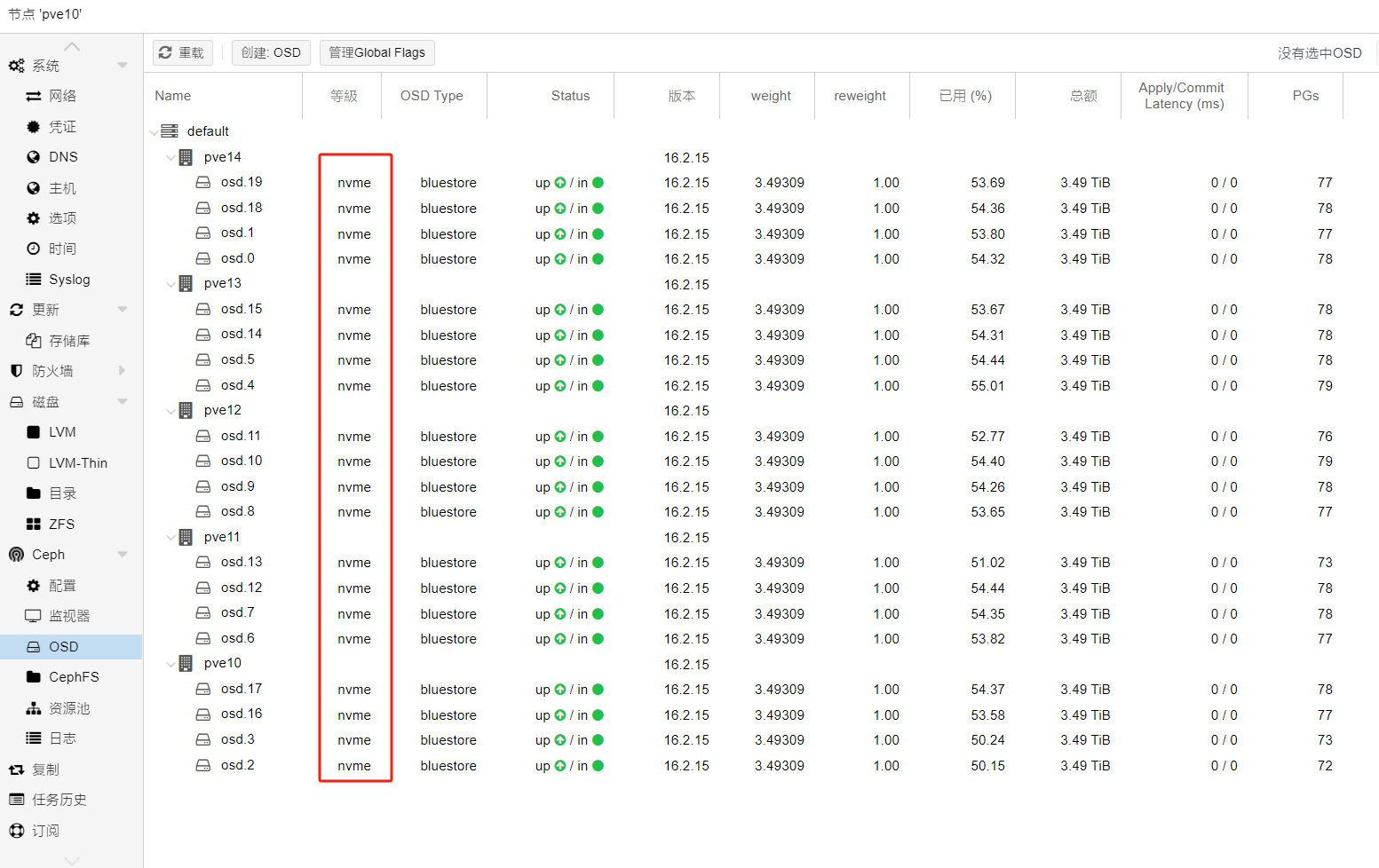Click the reload button

(x=182, y=52)
